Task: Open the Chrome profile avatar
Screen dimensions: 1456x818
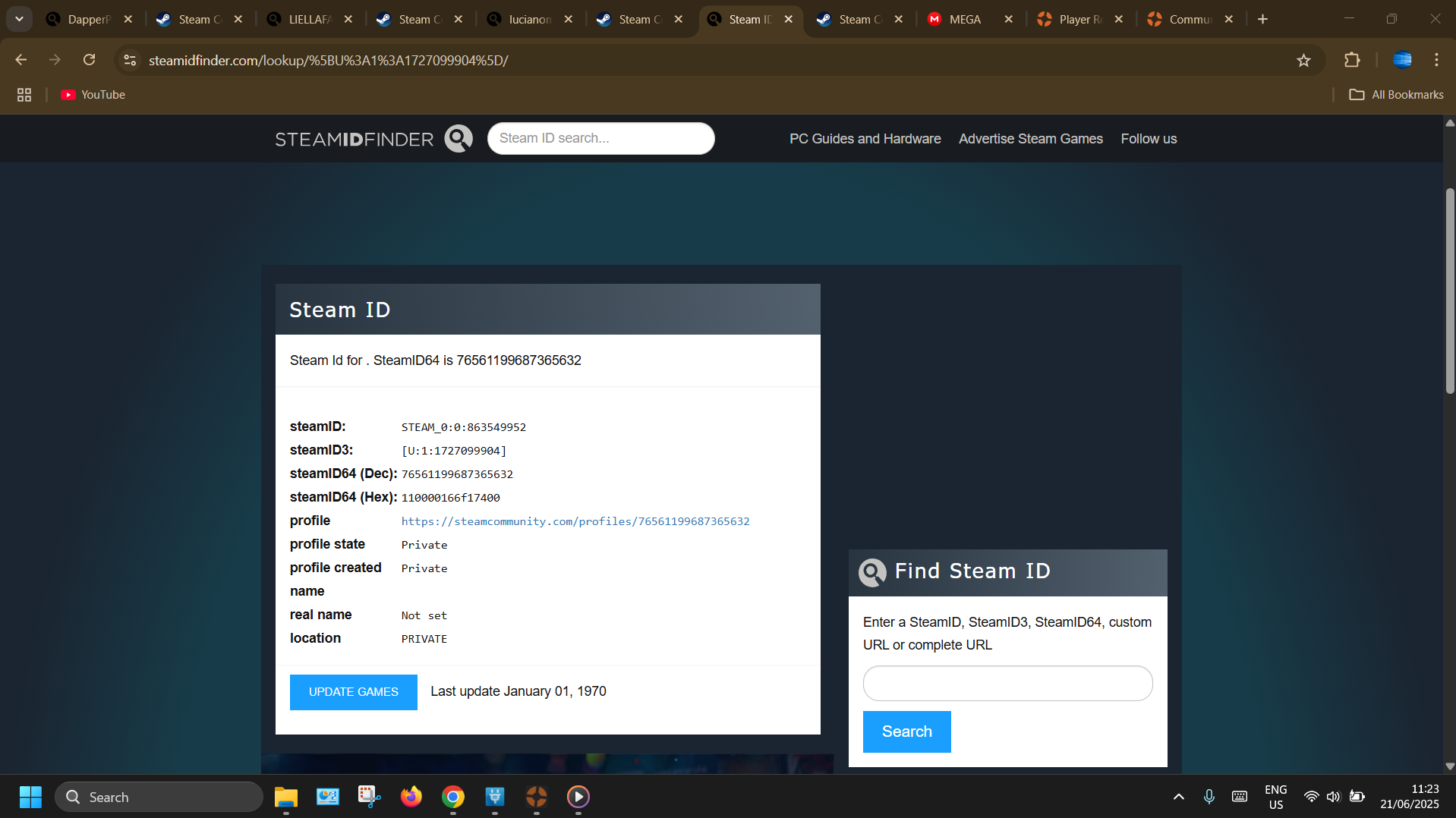Action: coord(1402,60)
